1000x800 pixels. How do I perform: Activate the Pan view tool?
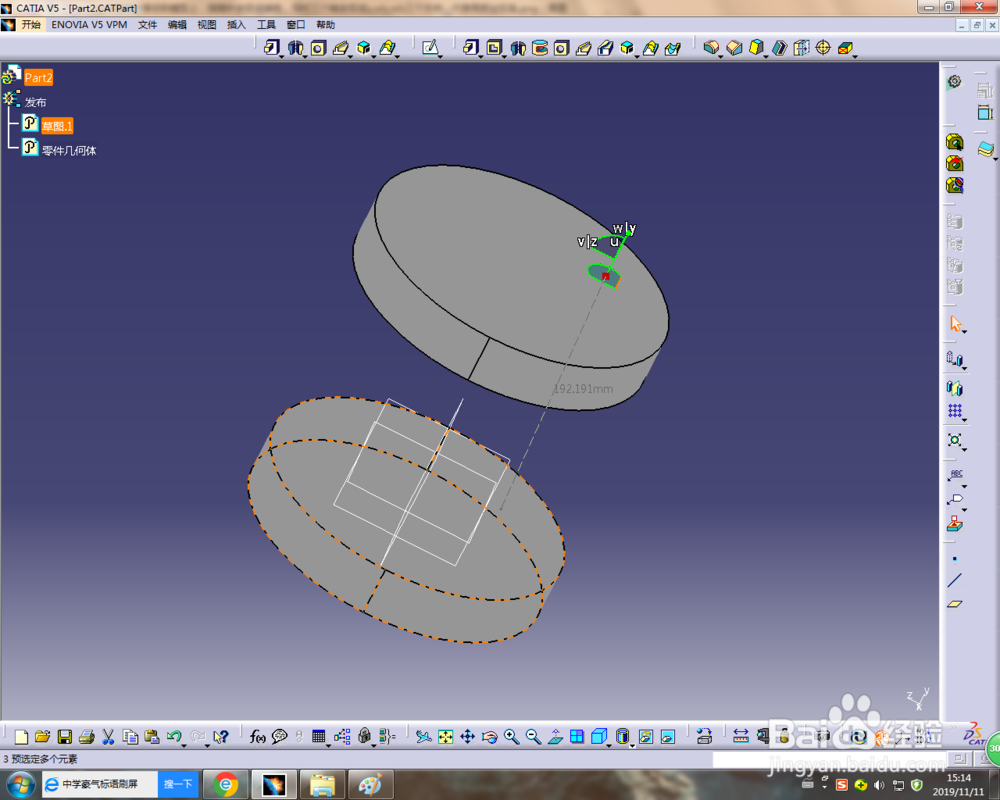pyautogui.click(x=467, y=737)
